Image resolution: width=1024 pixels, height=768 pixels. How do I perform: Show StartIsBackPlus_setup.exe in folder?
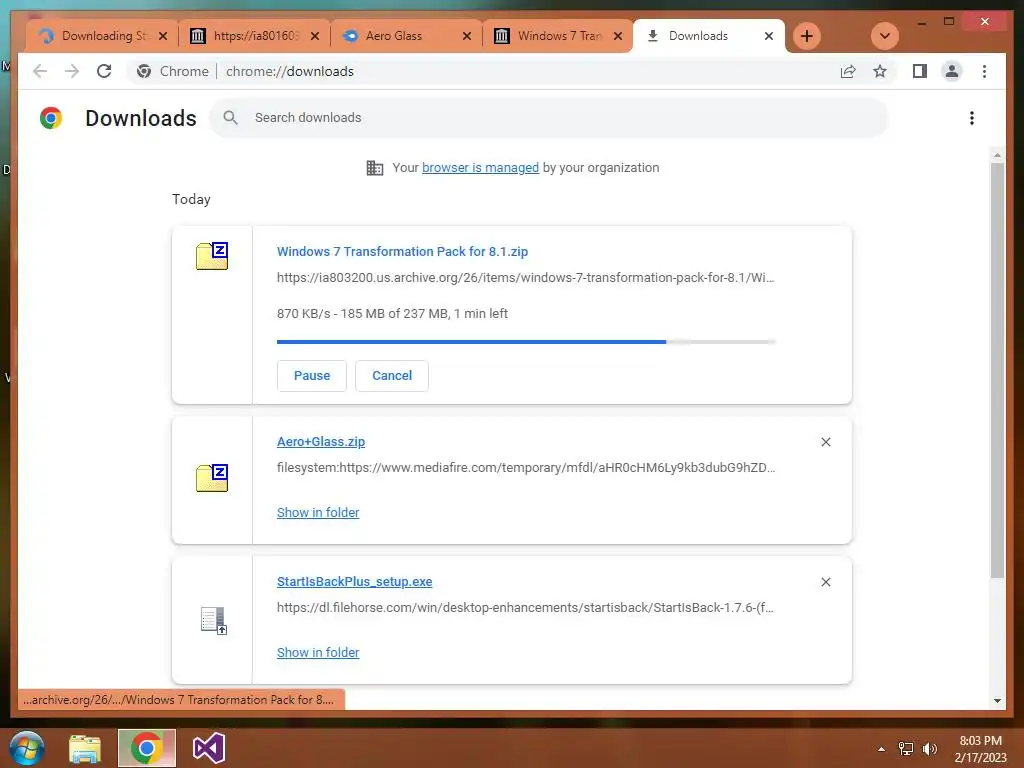(318, 652)
